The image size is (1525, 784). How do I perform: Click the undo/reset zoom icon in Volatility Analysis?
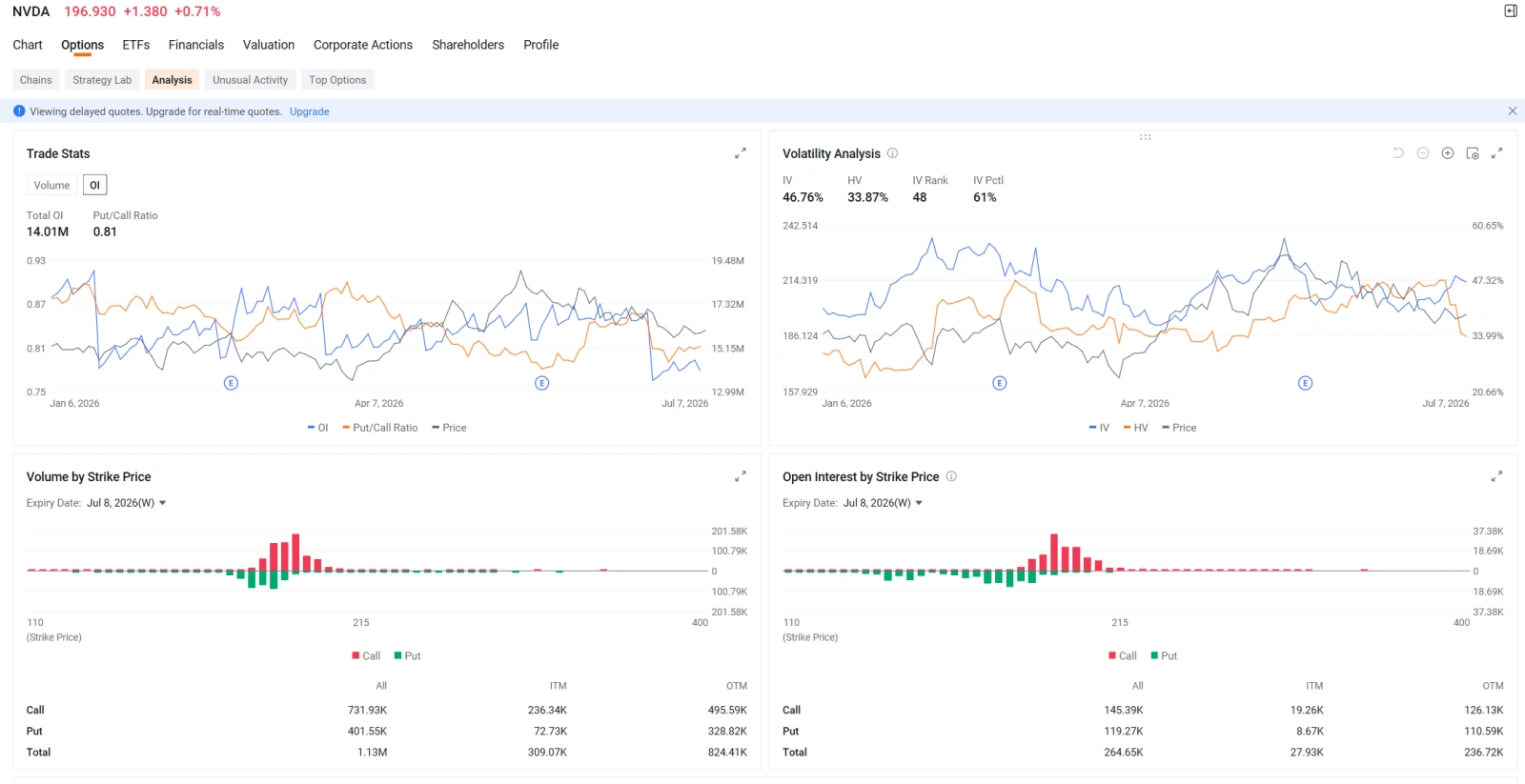point(1398,153)
